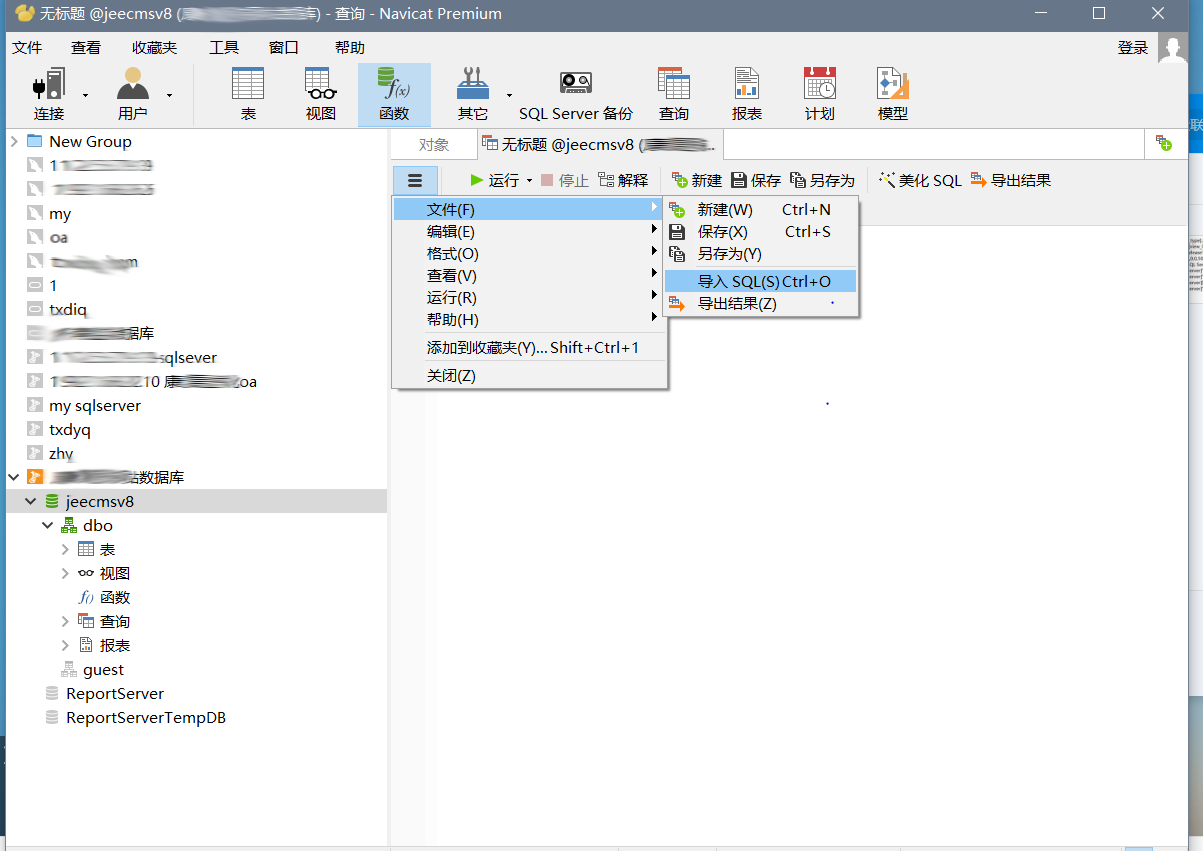
Task: Open the 查看(V) popup menu item
Action: coord(529,275)
